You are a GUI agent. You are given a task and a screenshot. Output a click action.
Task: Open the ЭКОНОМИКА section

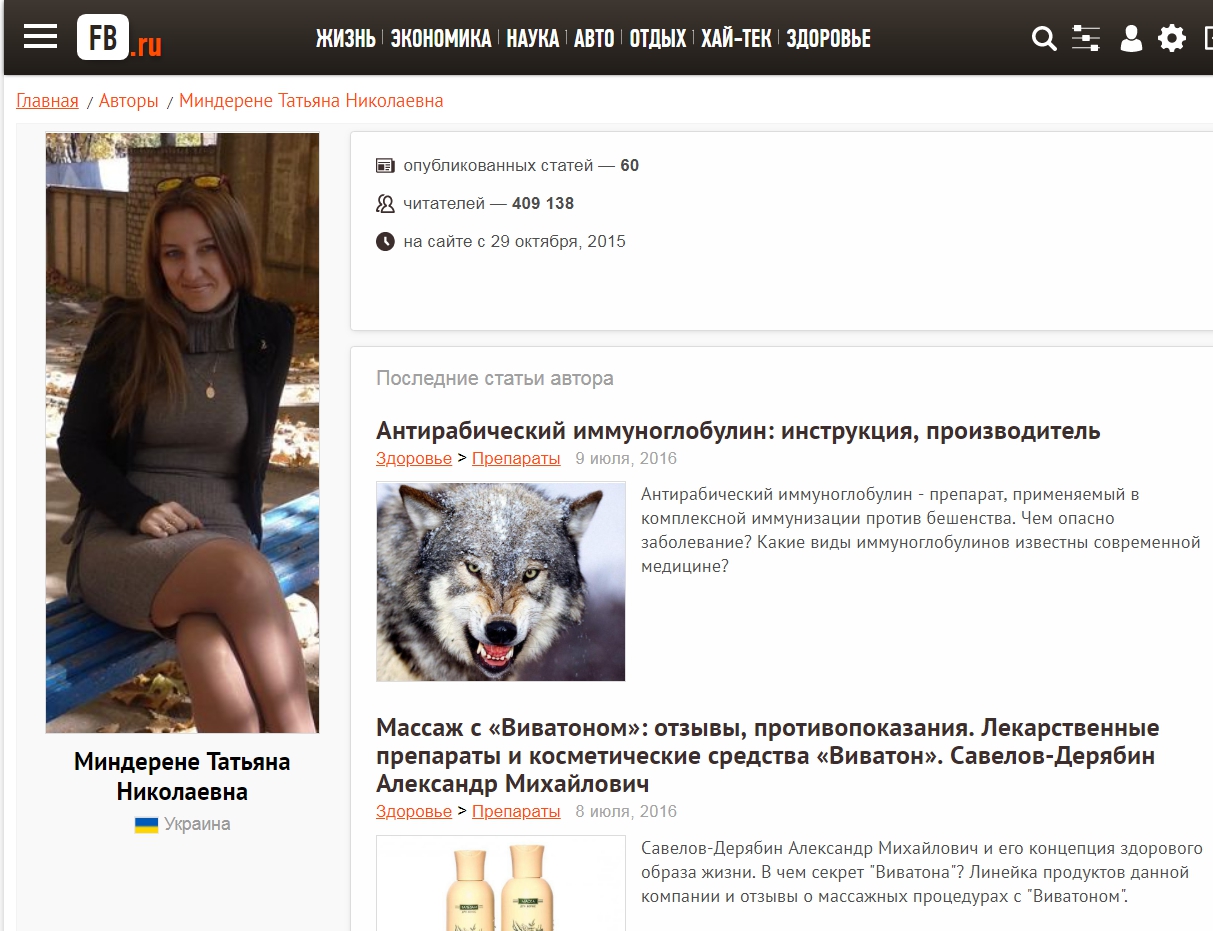(x=441, y=38)
